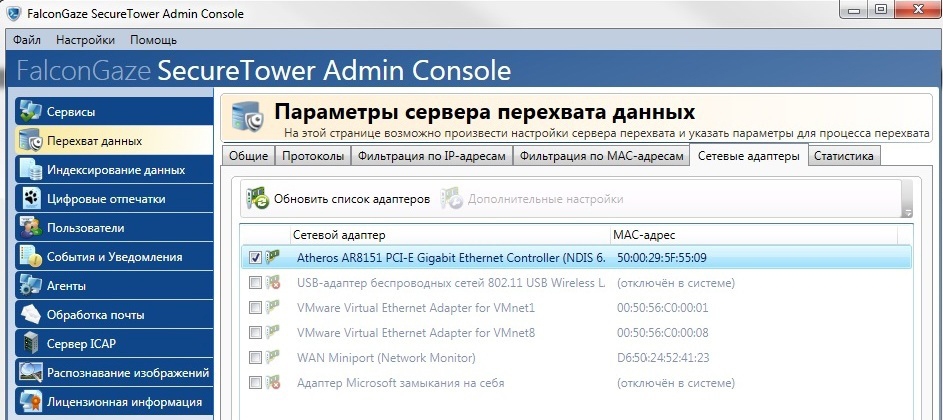The width and height of the screenshot is (943, 420).
Task: Maximize the Admin Console window
Action: click(x=881, y=9)
